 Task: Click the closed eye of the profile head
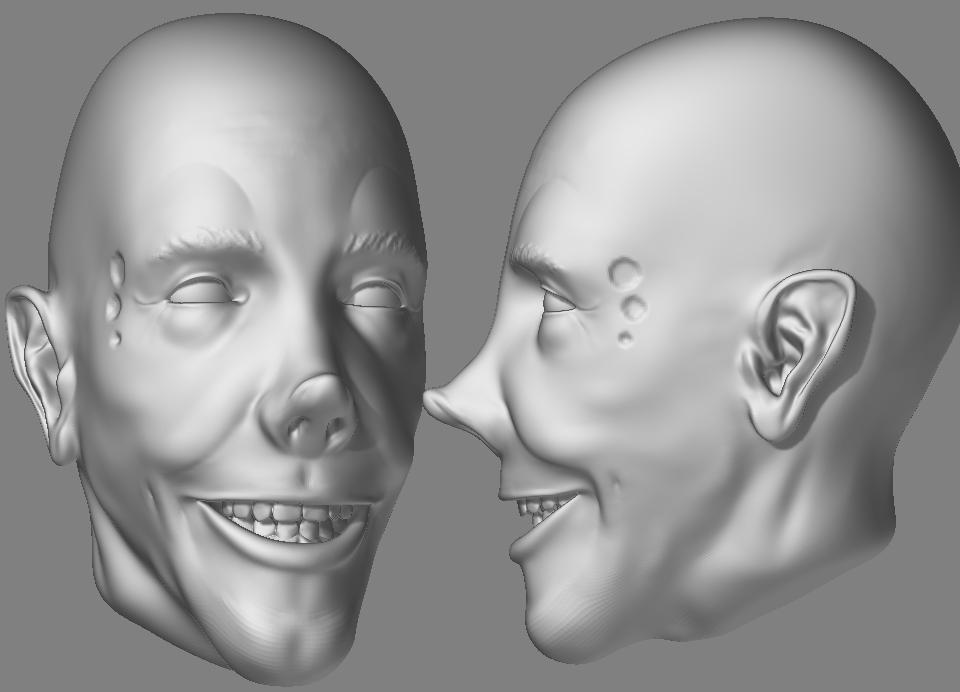tap(556, 302)
